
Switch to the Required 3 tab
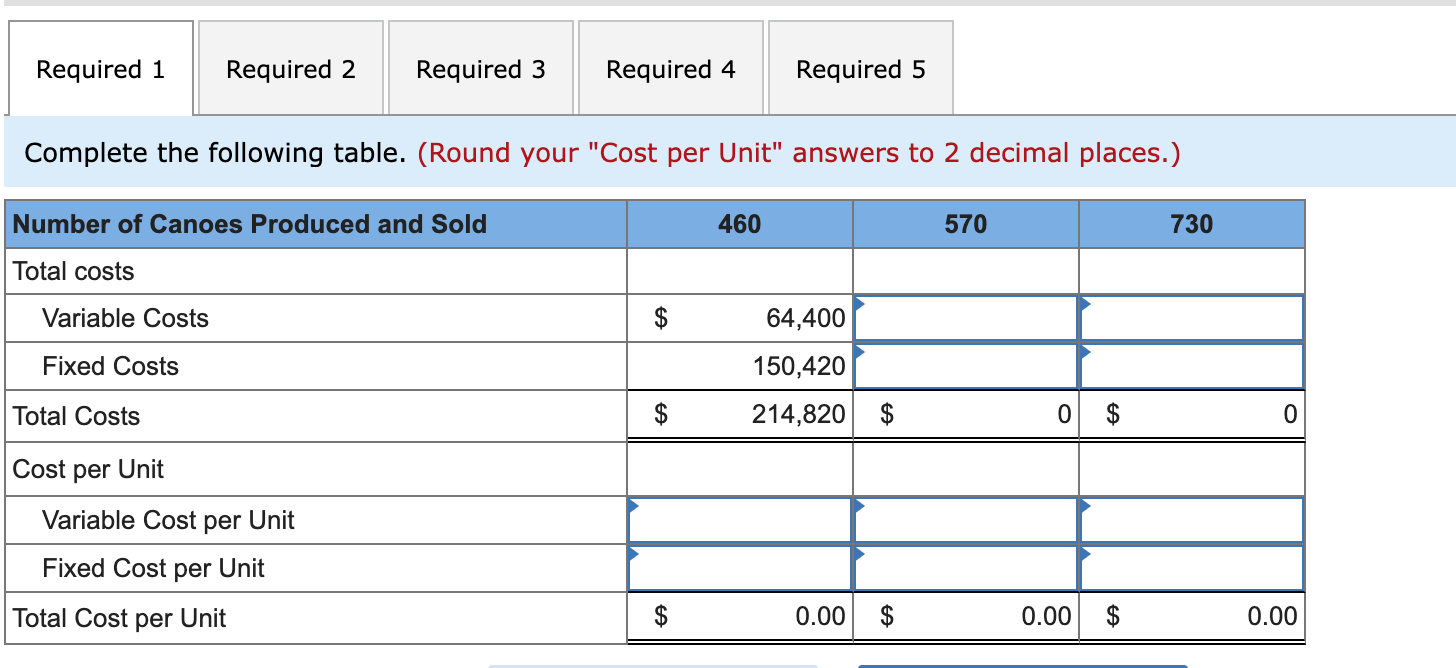(x=480, y=68)
